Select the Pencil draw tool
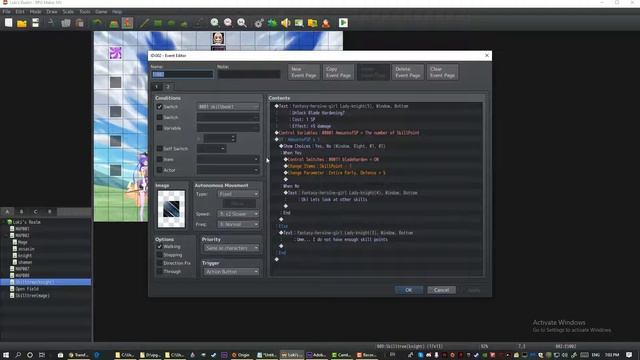640x360 pixels. point(144,23)
